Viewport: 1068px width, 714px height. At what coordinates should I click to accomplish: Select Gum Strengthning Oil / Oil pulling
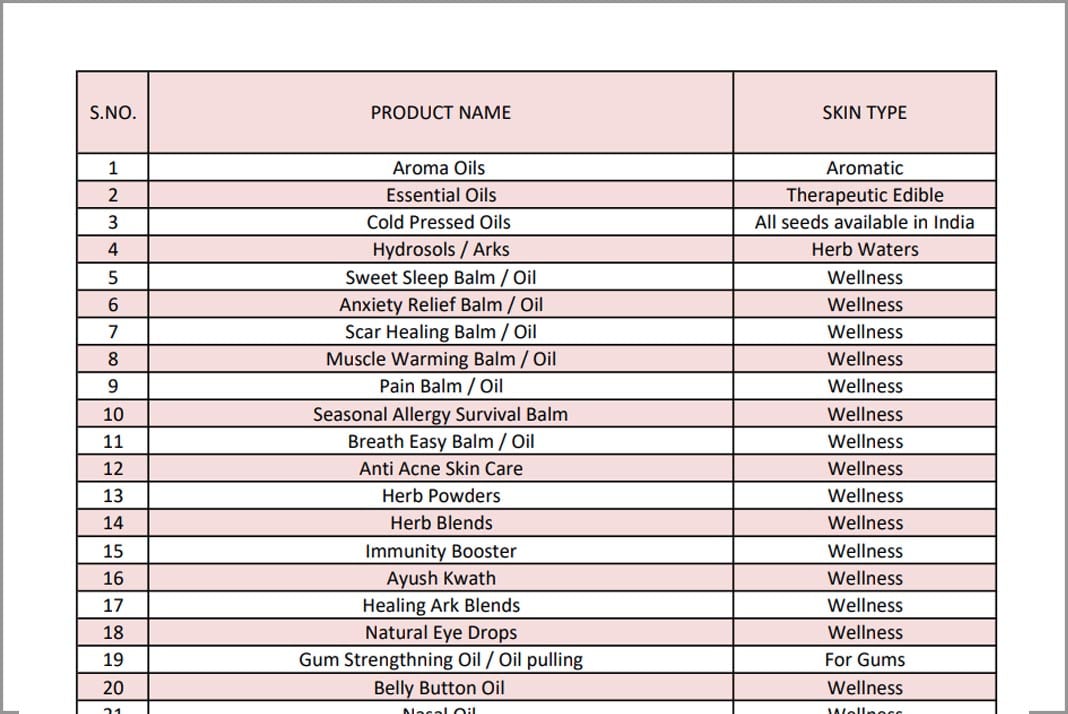[441, 660]
